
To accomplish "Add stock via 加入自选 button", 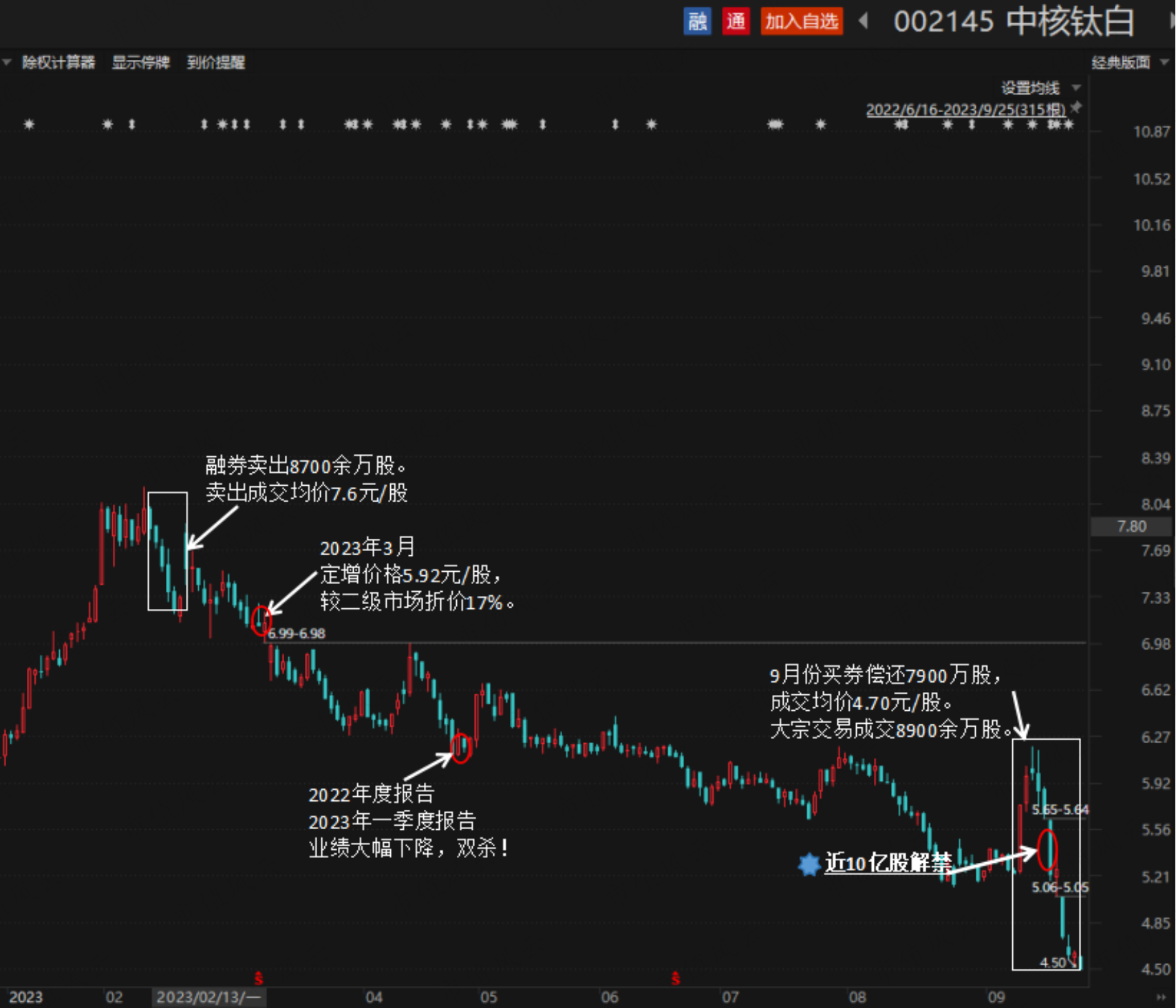I will click(802, 21).
